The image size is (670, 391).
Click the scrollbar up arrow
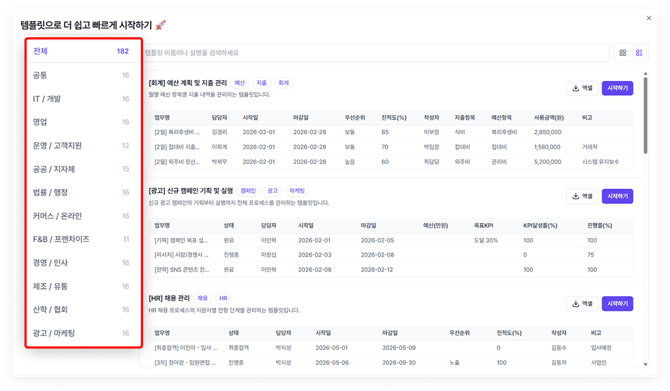coord(645,74)
